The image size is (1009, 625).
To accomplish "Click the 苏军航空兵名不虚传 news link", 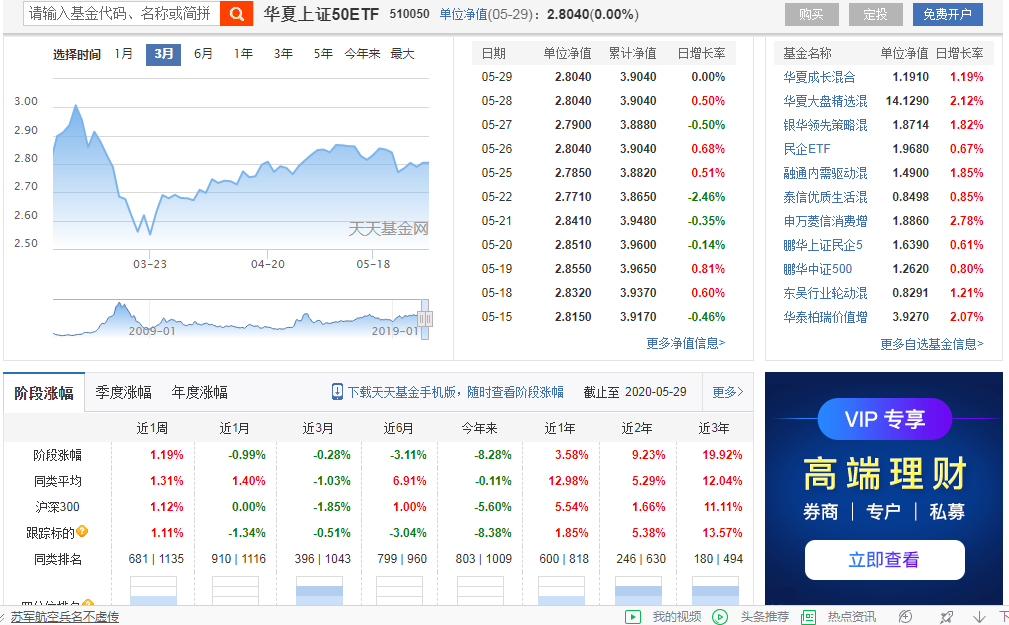I will pos(65,617).
